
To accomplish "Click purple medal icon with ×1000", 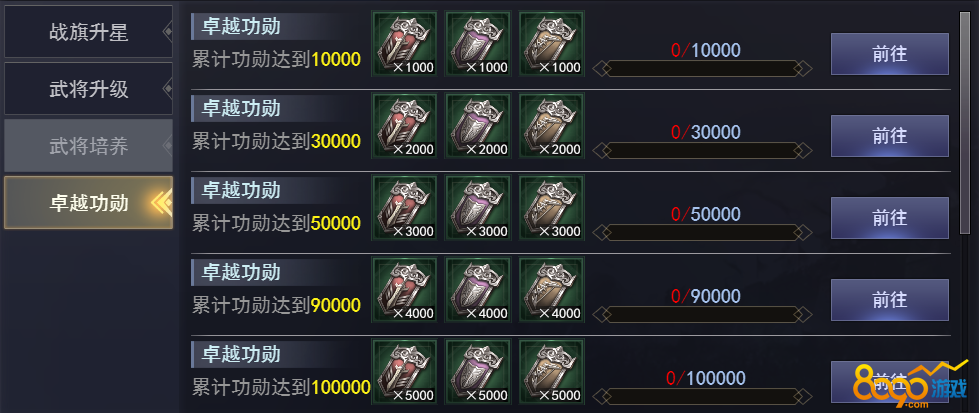I will (x=478, y=44).
